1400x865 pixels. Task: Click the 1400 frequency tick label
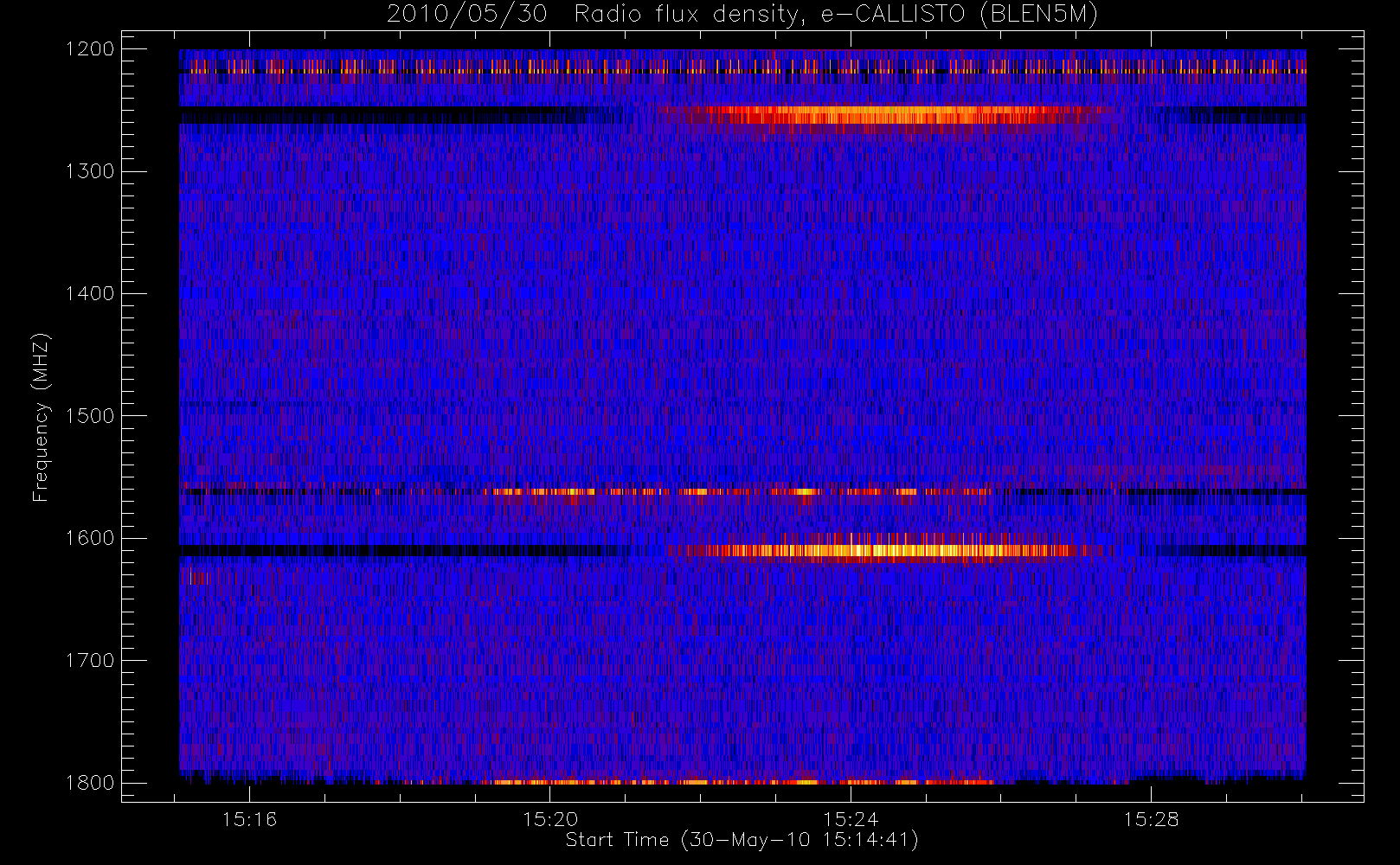(x=90, y=293)
